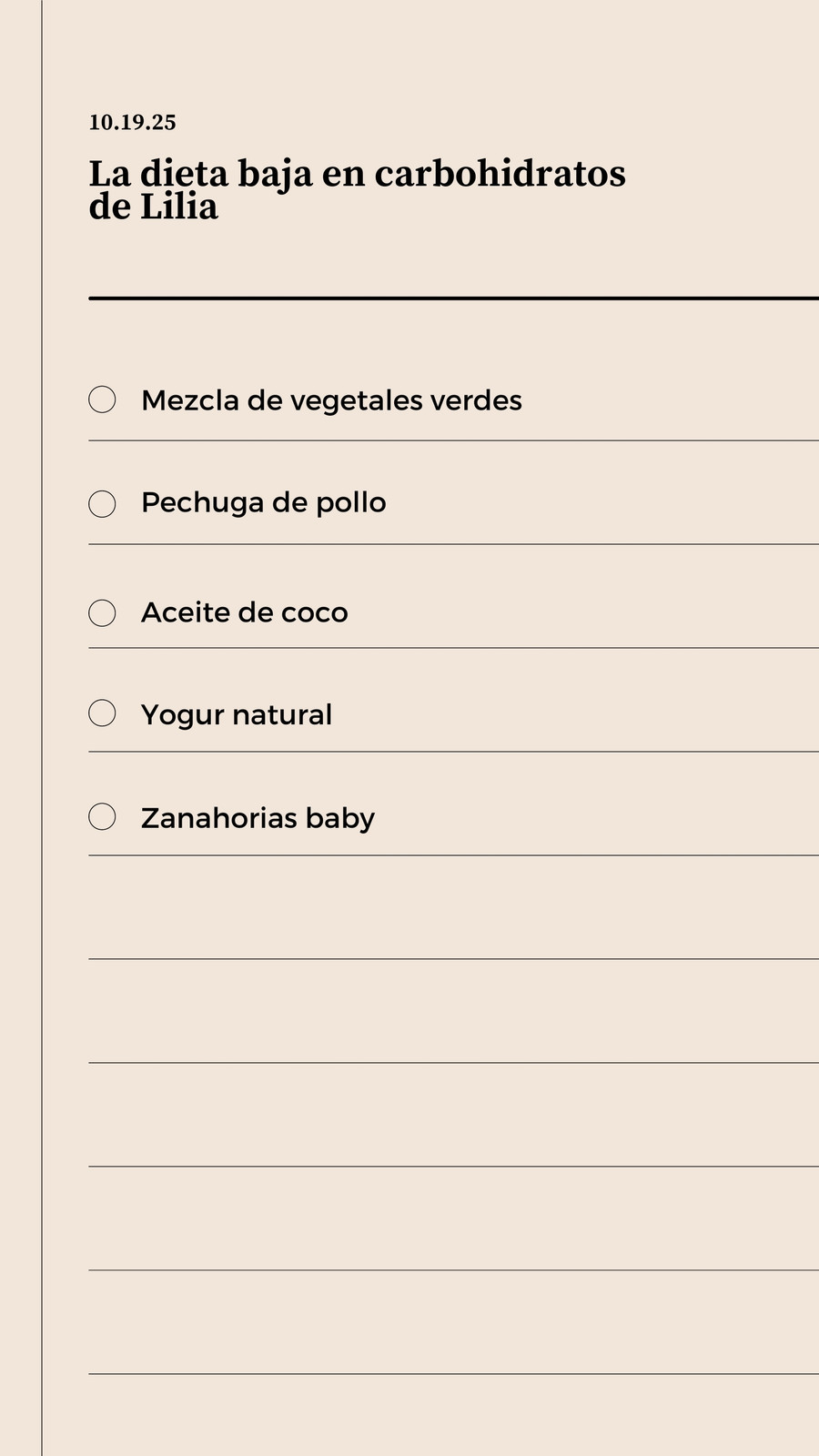This screenshot has width=819, height=1456.
Task: Click the thick divider under the title
Action: point(453,298)
